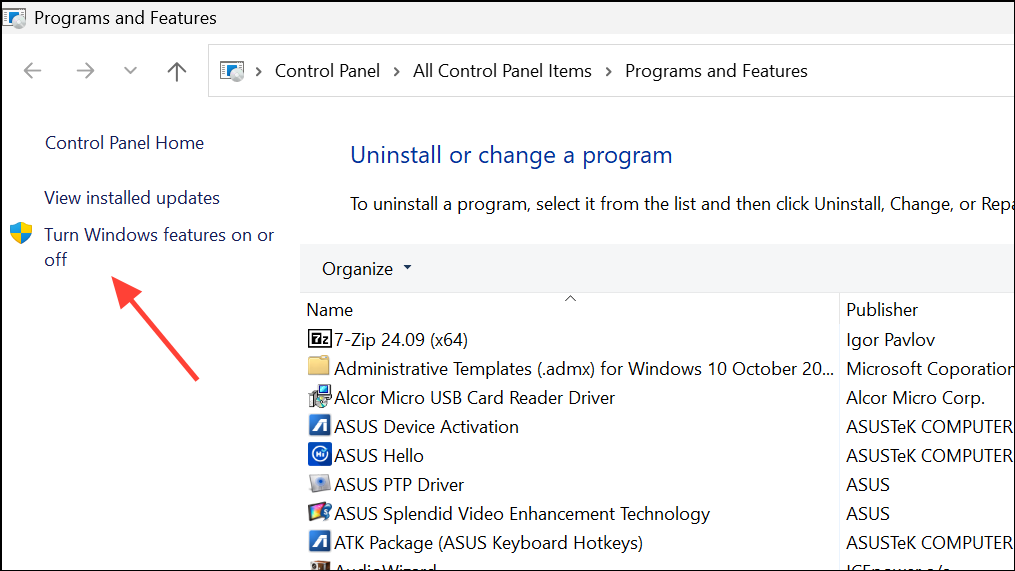Click the ASUS Hello program icon

pyautogui.click(x=318, y=455)
